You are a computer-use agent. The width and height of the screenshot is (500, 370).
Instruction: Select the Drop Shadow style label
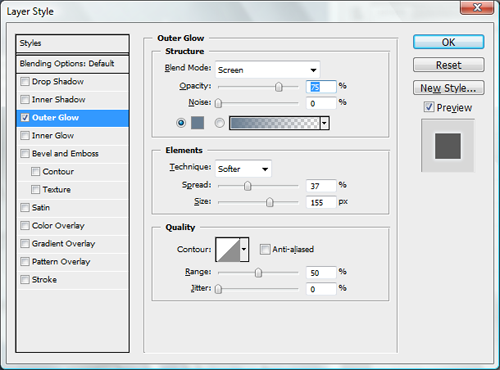(58, 81)
